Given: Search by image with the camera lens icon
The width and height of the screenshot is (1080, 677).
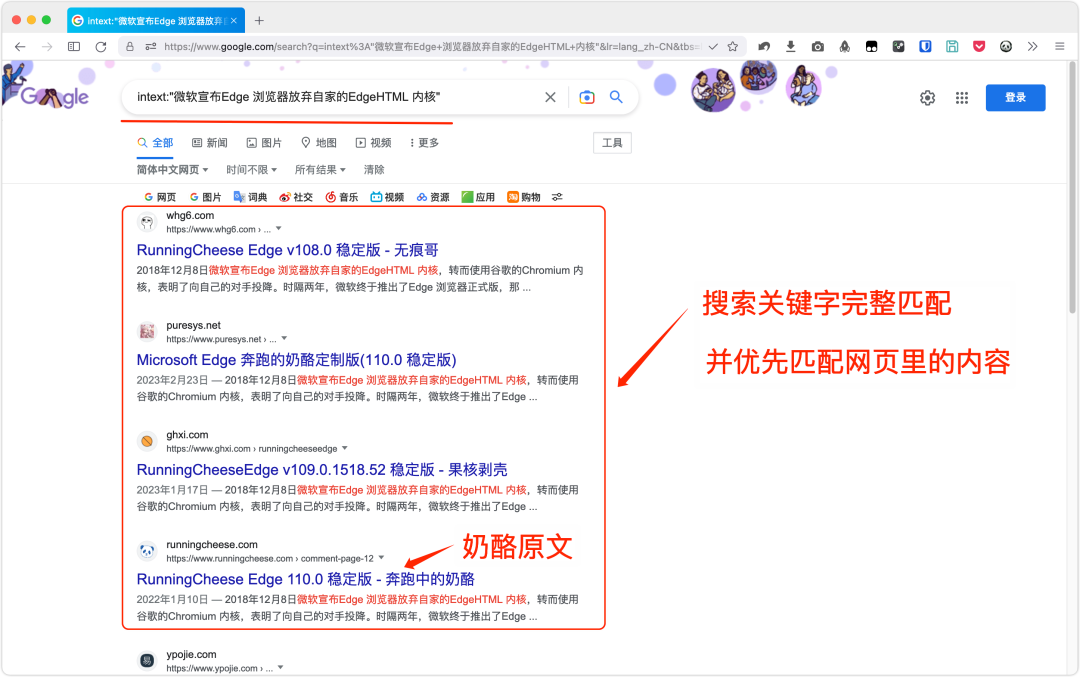Looking at the screenshot, I should click(587, 97).
